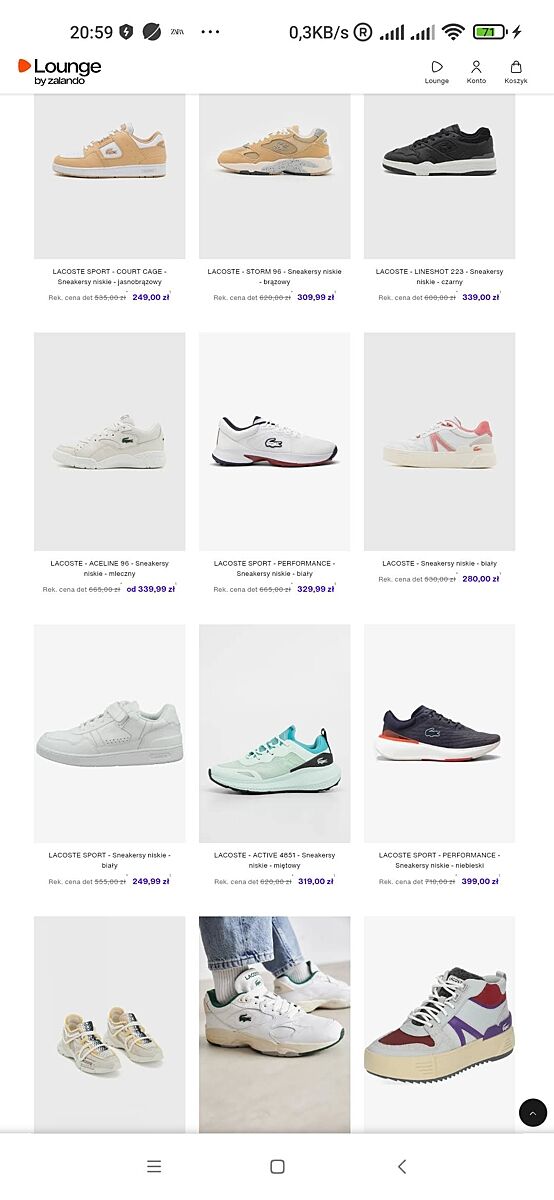Open Lacoste Aceline 96 mleczny product link
This screenshot has height=1200, width=554.
coord(110,568)
